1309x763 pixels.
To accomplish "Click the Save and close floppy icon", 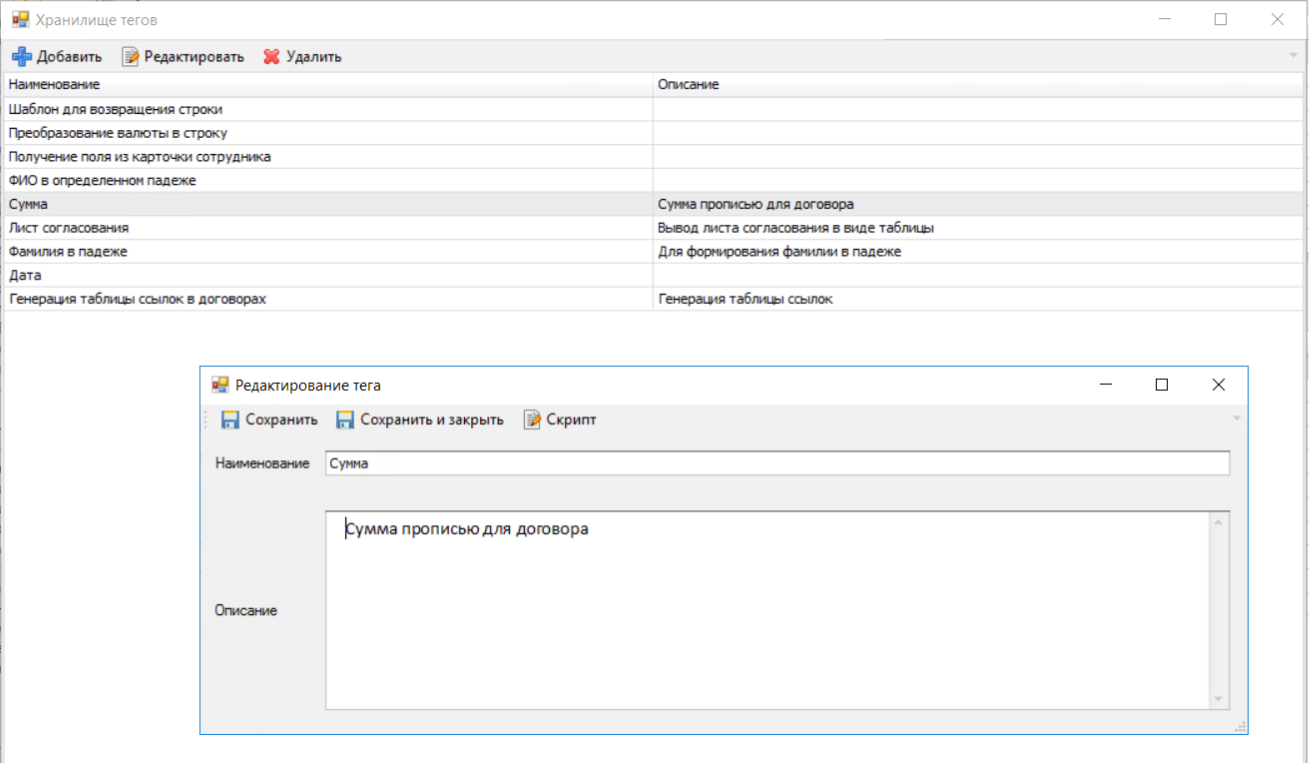I will click(345, 420).
